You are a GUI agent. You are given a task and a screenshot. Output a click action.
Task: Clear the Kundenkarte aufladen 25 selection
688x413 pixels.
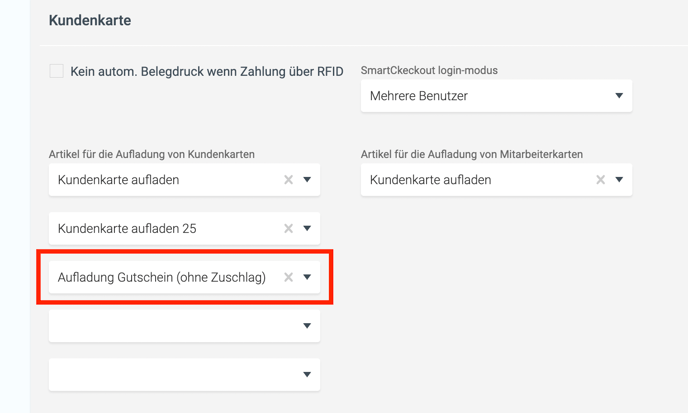(288, 228)
